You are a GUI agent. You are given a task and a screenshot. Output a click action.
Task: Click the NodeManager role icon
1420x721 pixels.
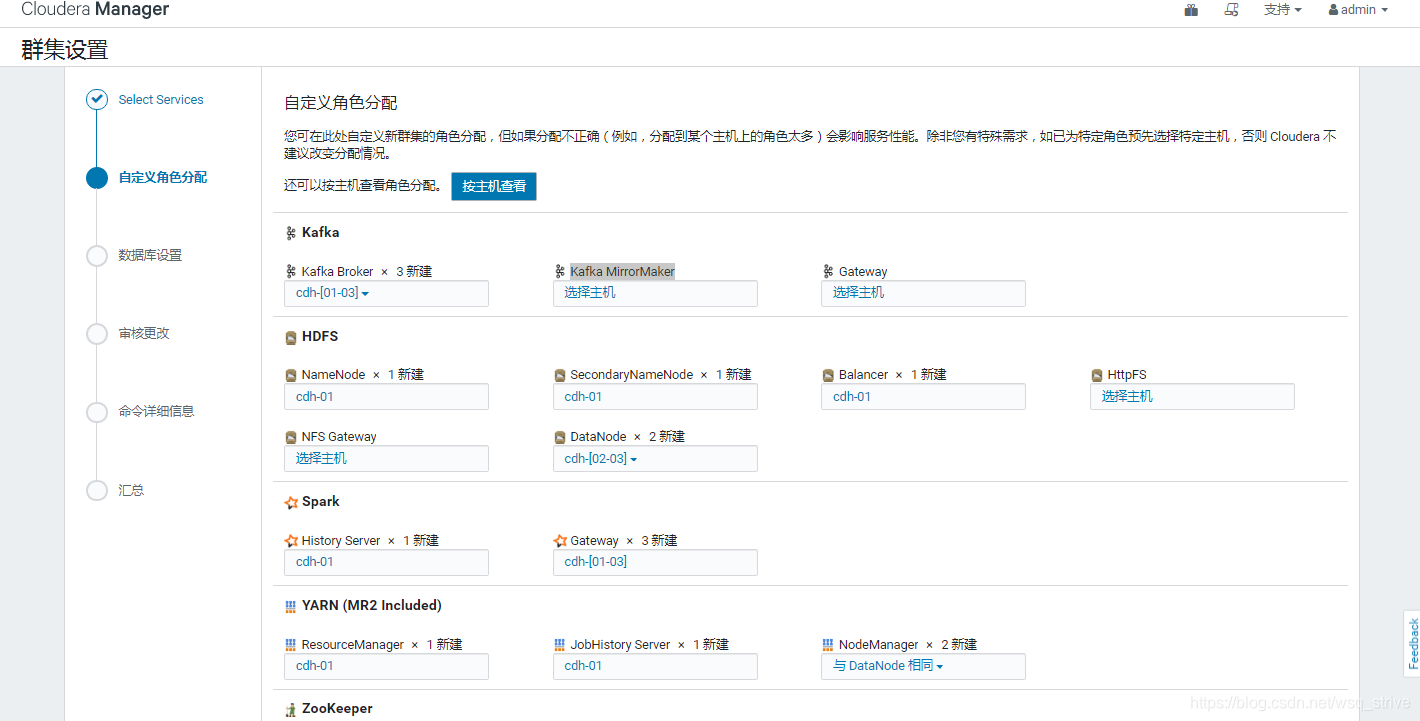tap(828, 645)
